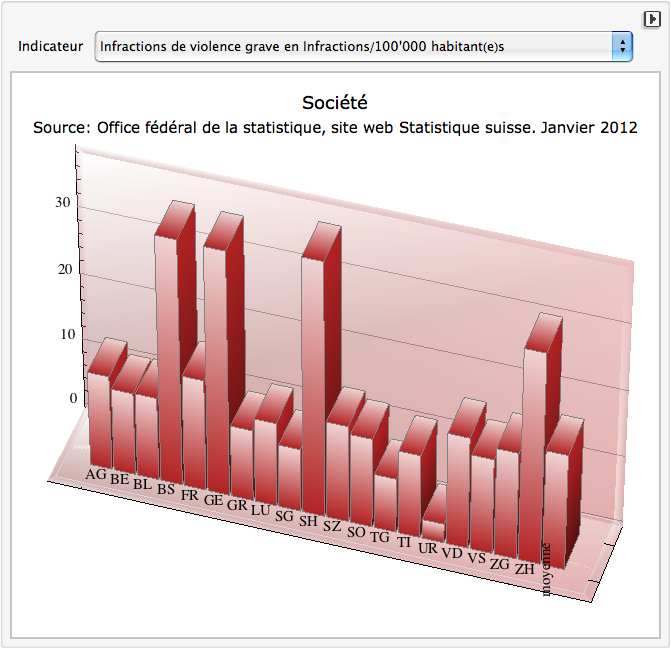This screenshot has height=649, width=671.
Task: Click the VD axis label
Action: click(x=452, y=553)
